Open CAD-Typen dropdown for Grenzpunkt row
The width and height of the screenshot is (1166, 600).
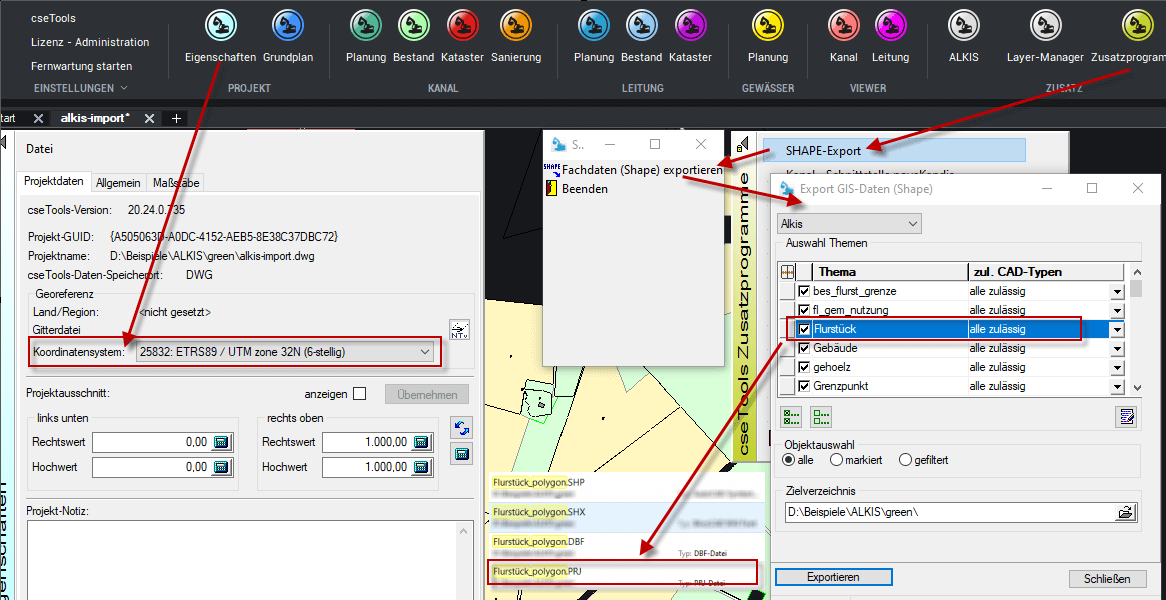1117,387
